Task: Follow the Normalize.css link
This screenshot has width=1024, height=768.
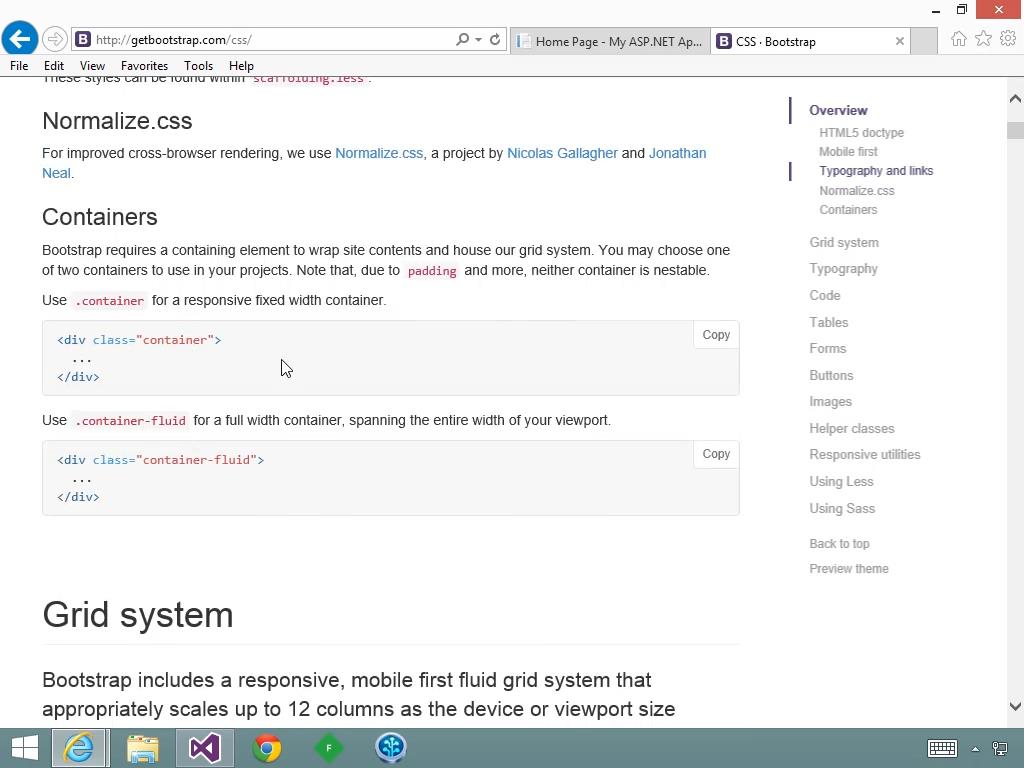Action: (379, 153)
